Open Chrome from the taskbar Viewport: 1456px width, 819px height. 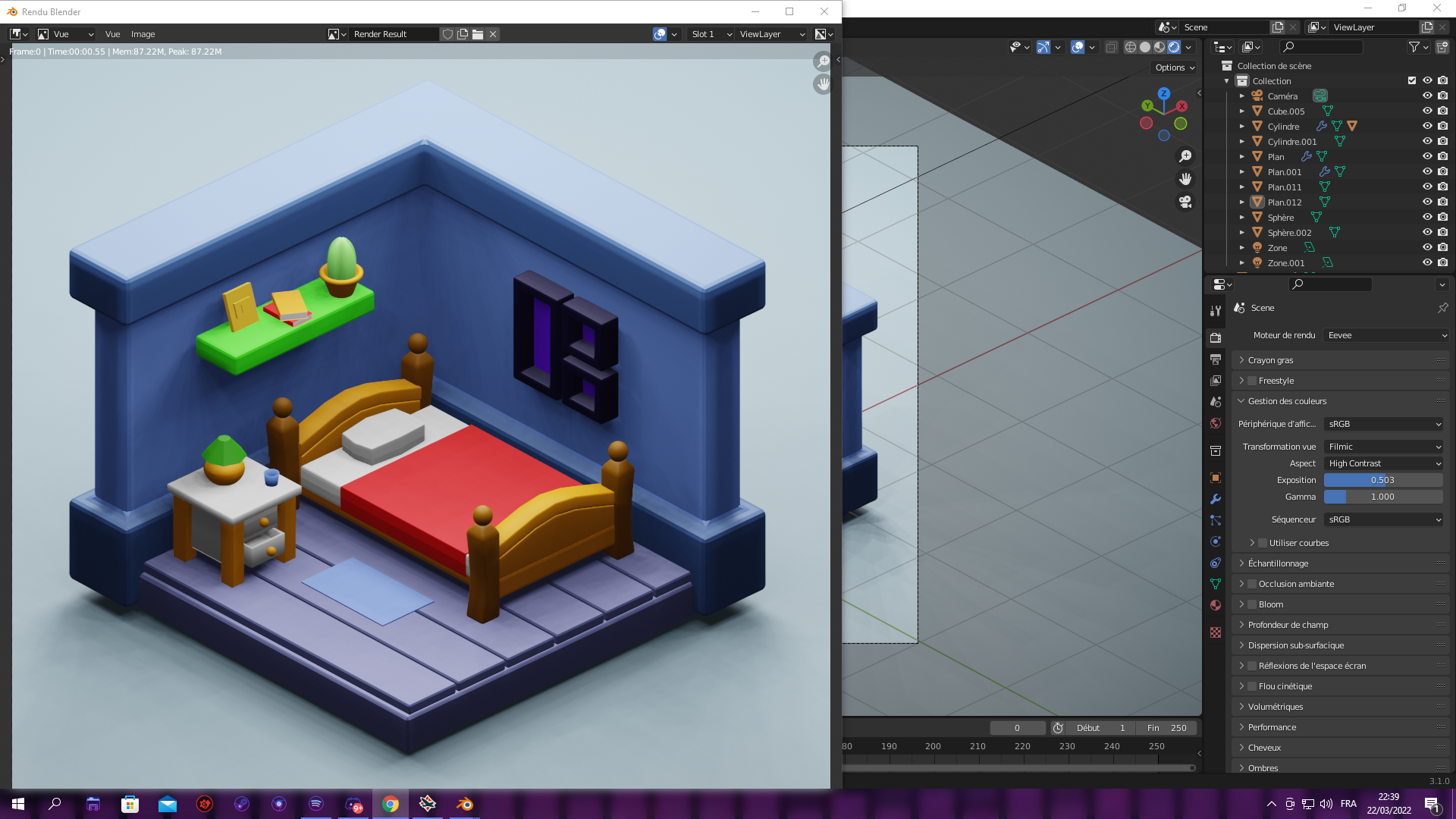coord(391,804)
